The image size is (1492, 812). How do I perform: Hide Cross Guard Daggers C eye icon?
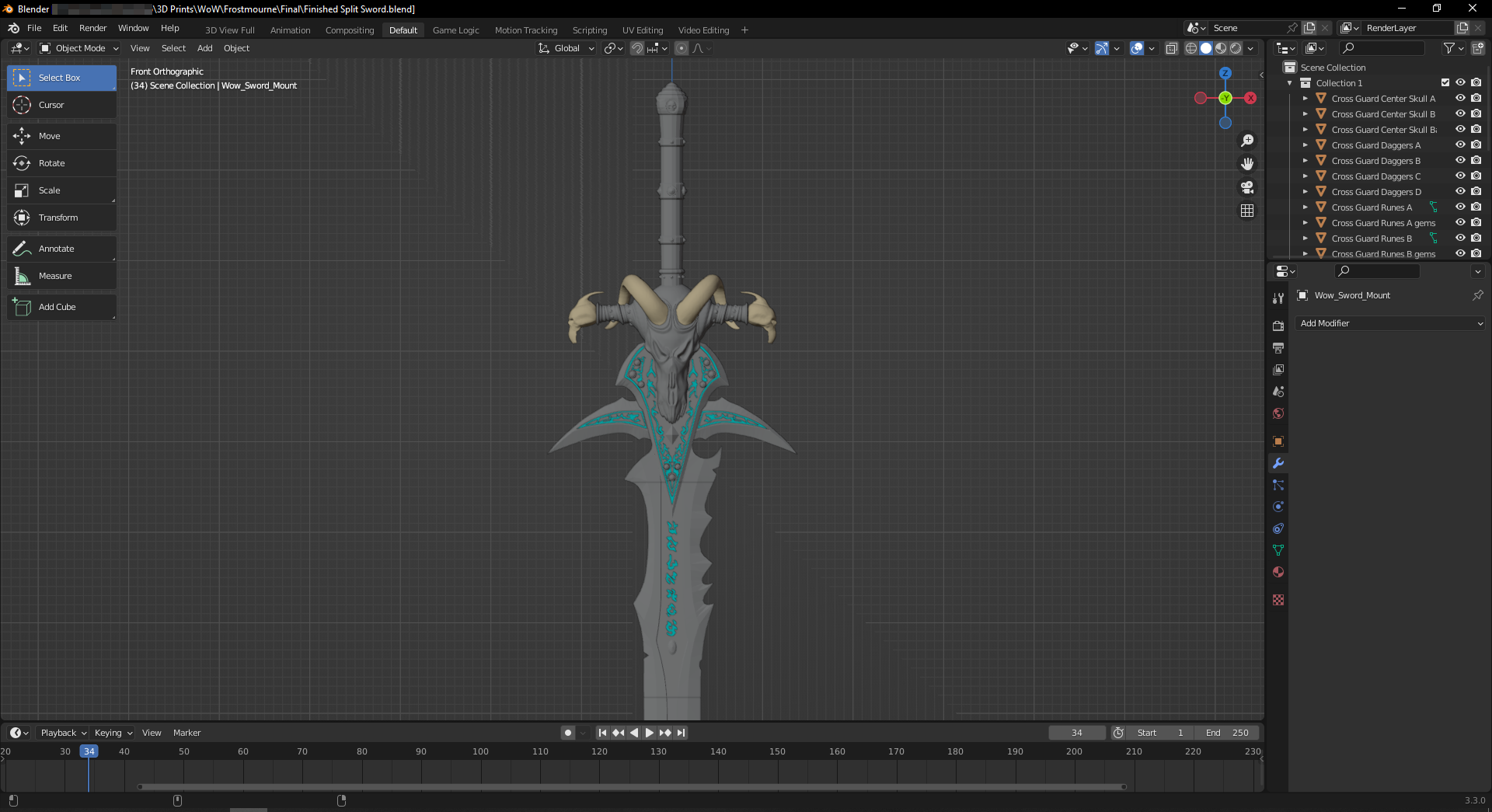tap(1460, 176)
